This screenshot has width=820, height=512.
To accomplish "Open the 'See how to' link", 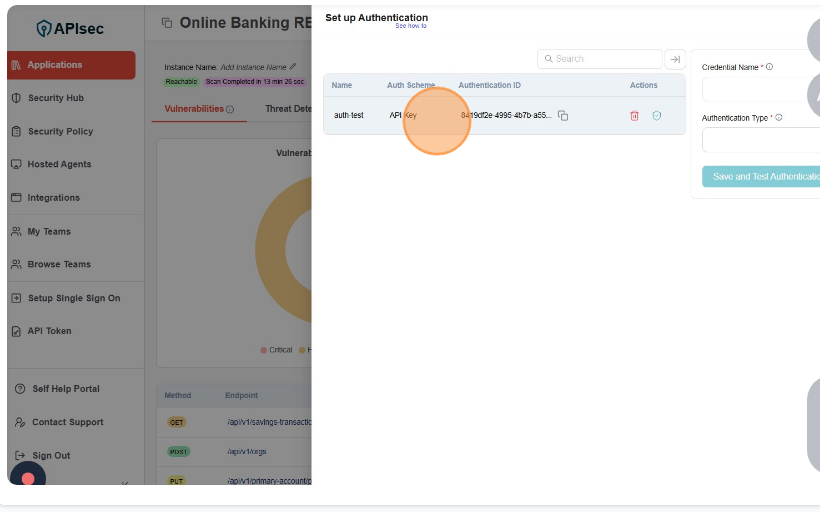I will (x=410, y=26).
